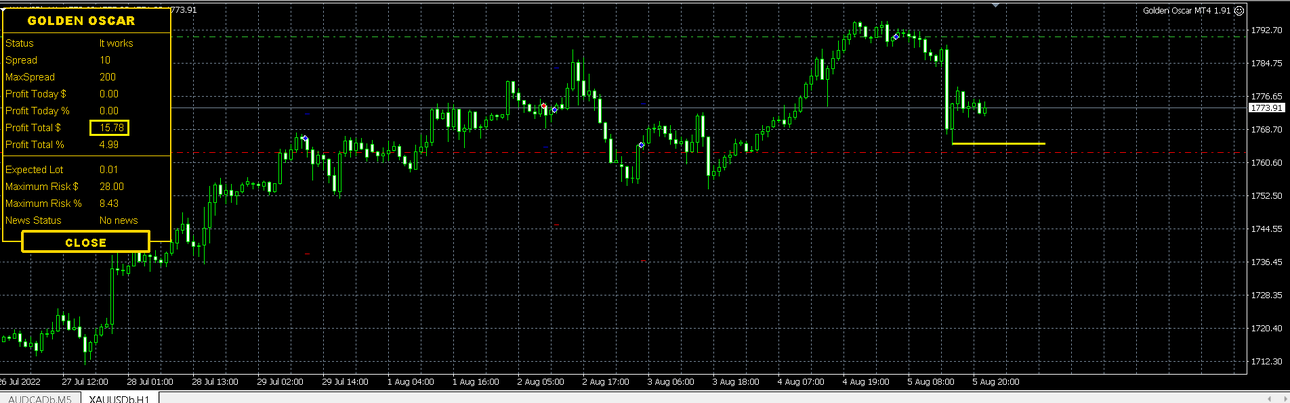
Task: Click the "5 Aug 20:00" time axis label
Action: tap(997, 381)
